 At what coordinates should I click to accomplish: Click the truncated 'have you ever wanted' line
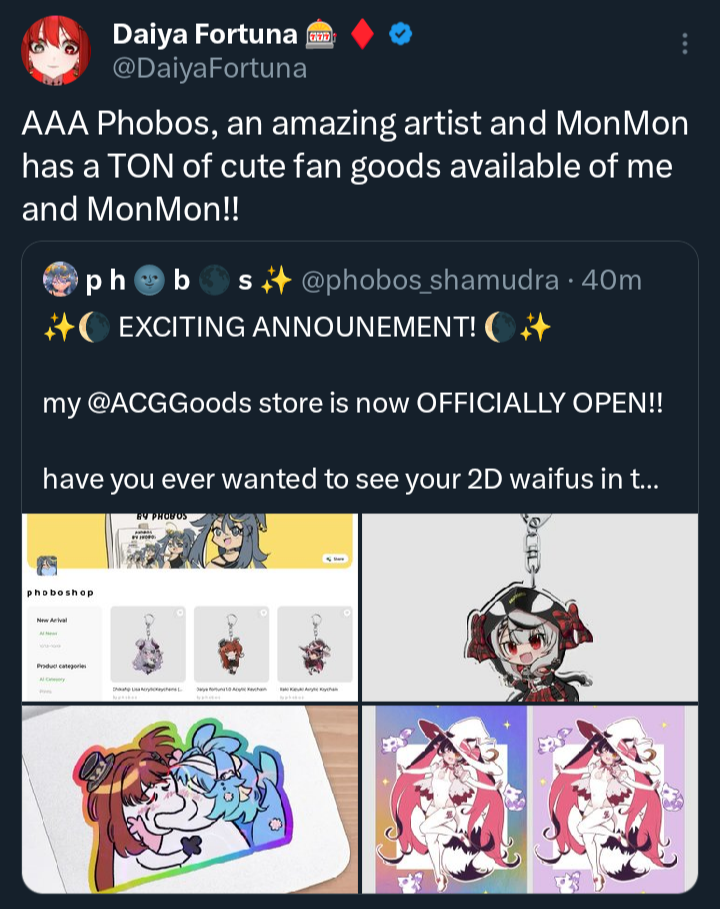(351, 479)
